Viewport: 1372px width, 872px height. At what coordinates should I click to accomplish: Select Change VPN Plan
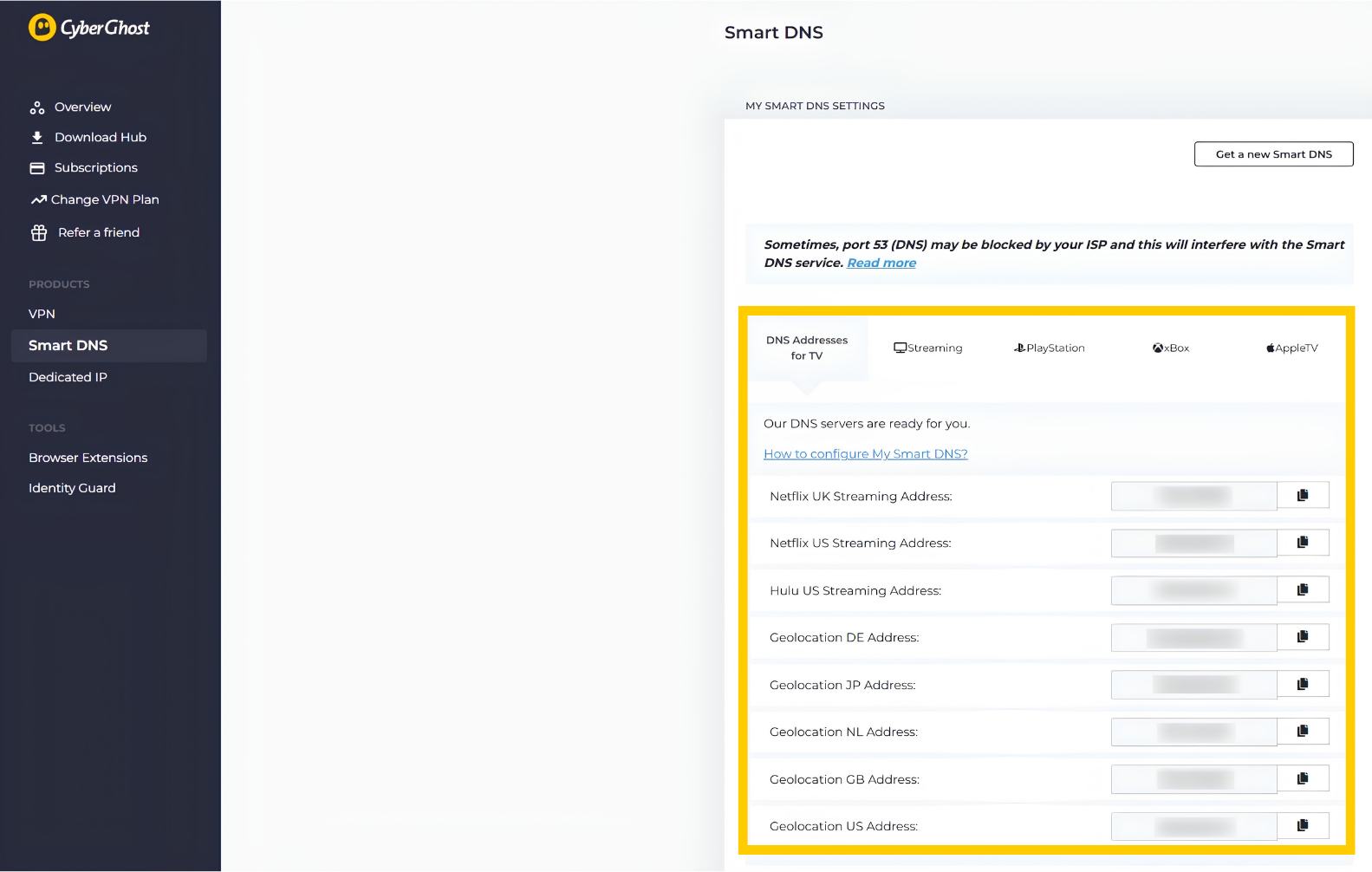click(x=105, y=200)
